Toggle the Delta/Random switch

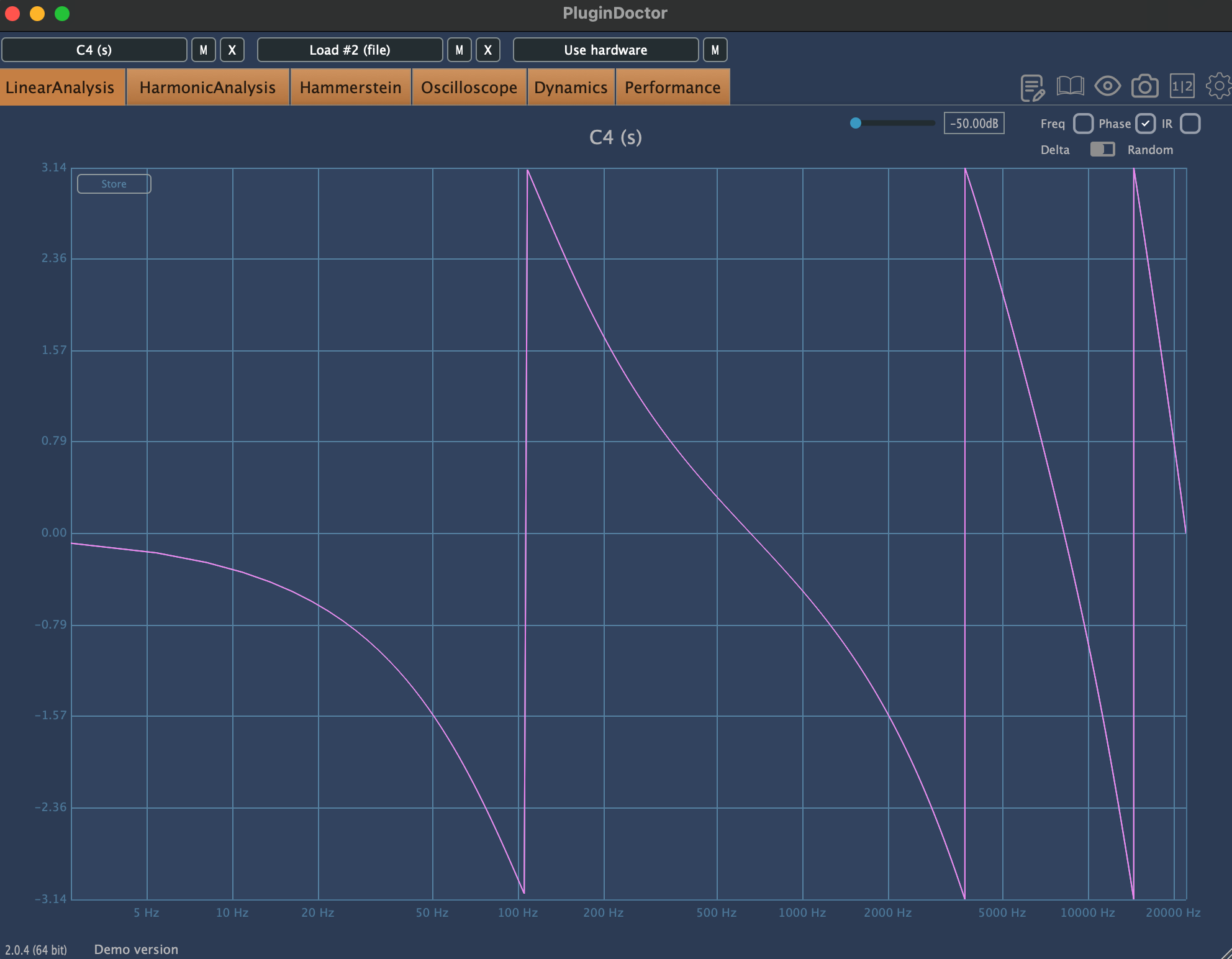click(1102, 150)
